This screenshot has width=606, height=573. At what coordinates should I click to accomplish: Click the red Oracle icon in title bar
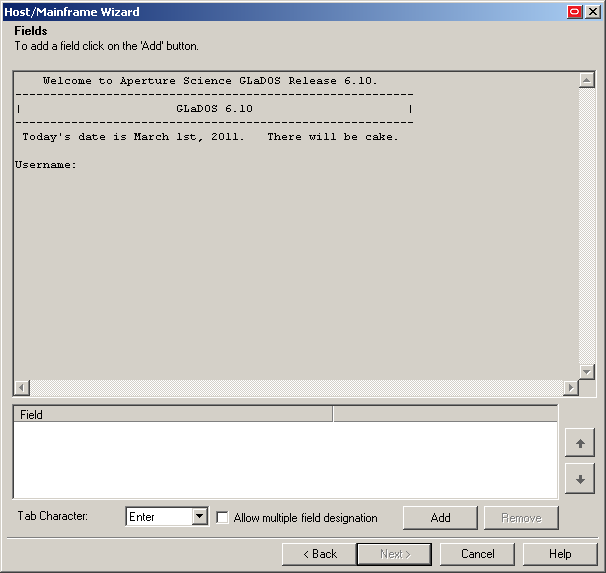click(x=575, y=12)
